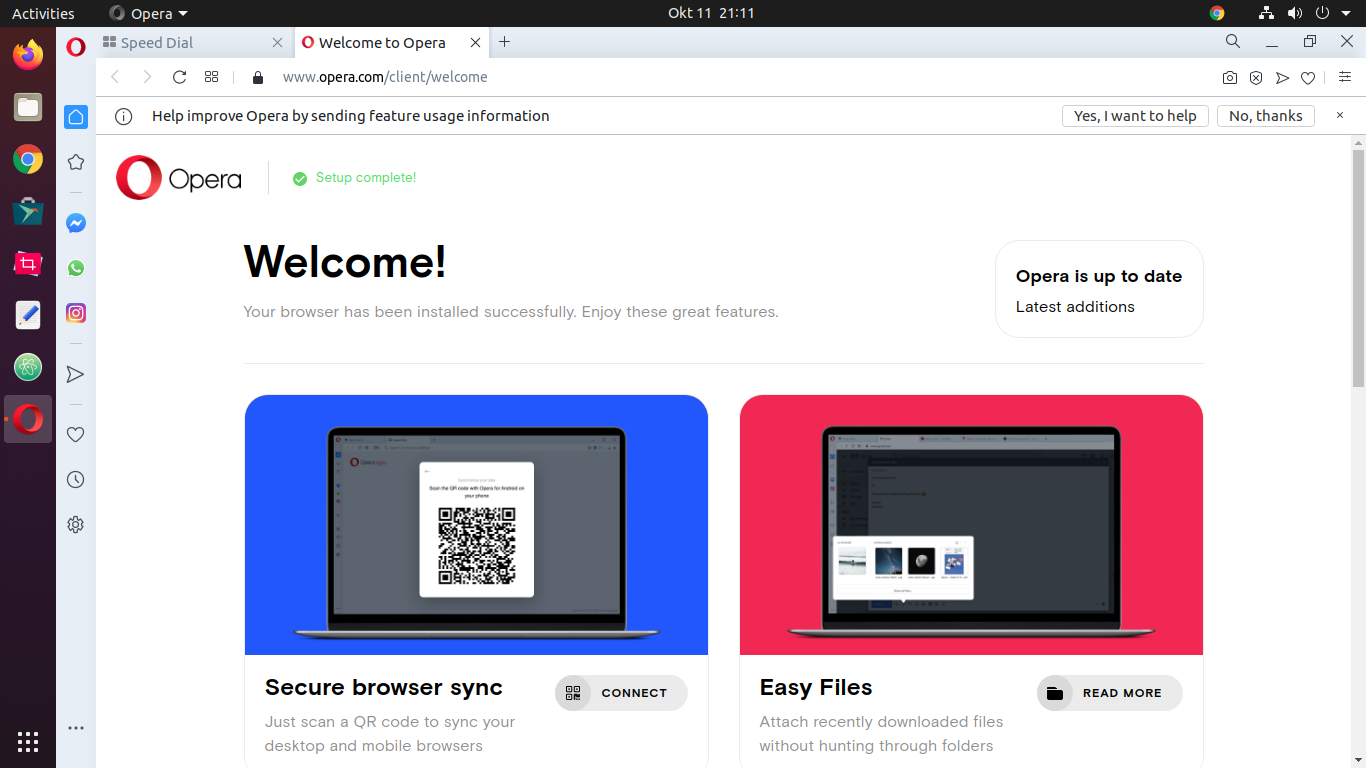Open Settings gear icon in sidebar
The image size is (1366, 768).
click(76, 524)
